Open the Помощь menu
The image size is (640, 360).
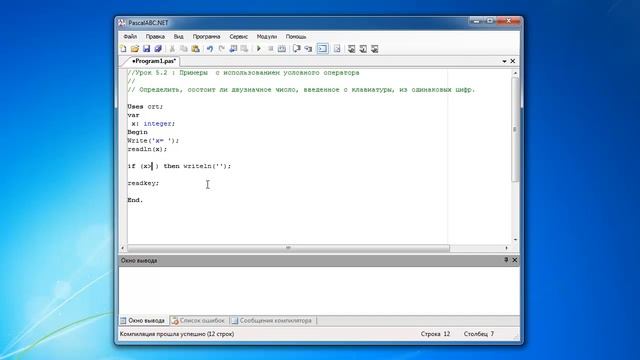click(x=296, y=37)
